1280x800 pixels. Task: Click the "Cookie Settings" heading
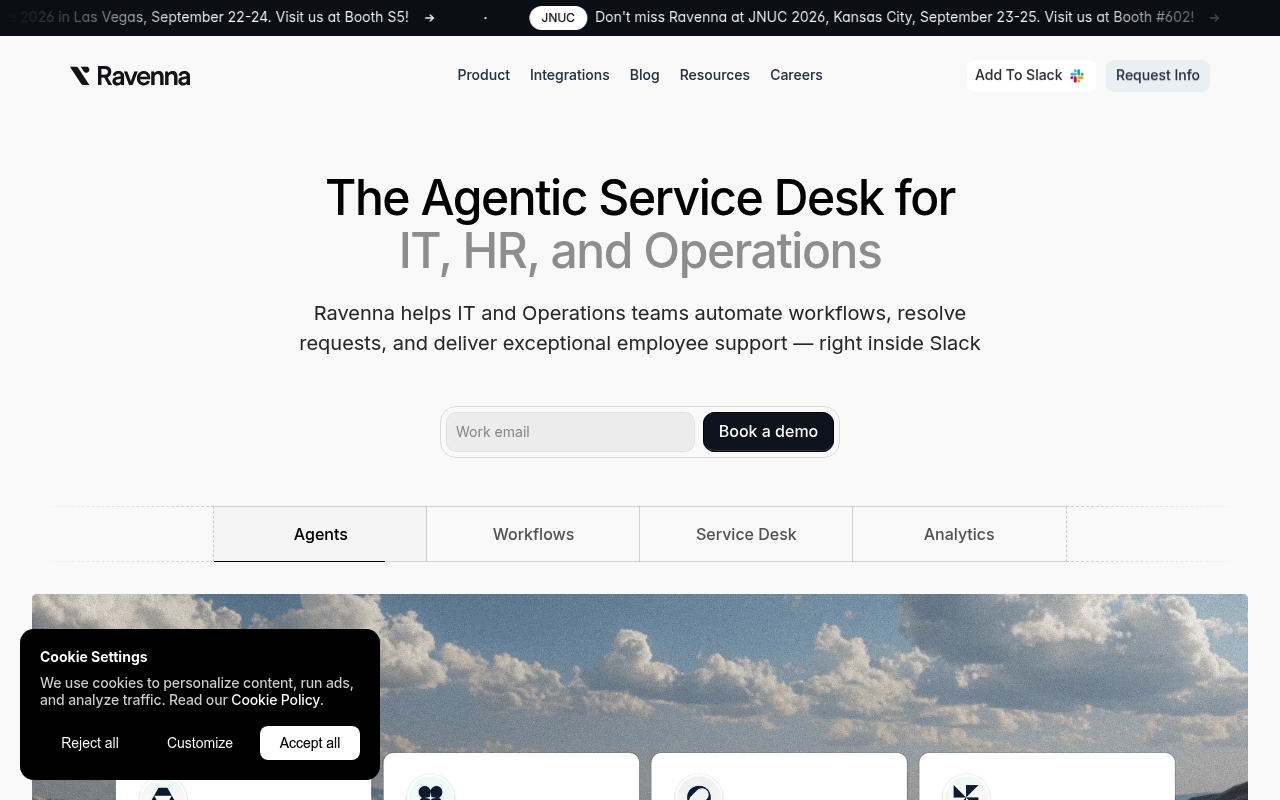pyautogui.click(x=94, y=657)
